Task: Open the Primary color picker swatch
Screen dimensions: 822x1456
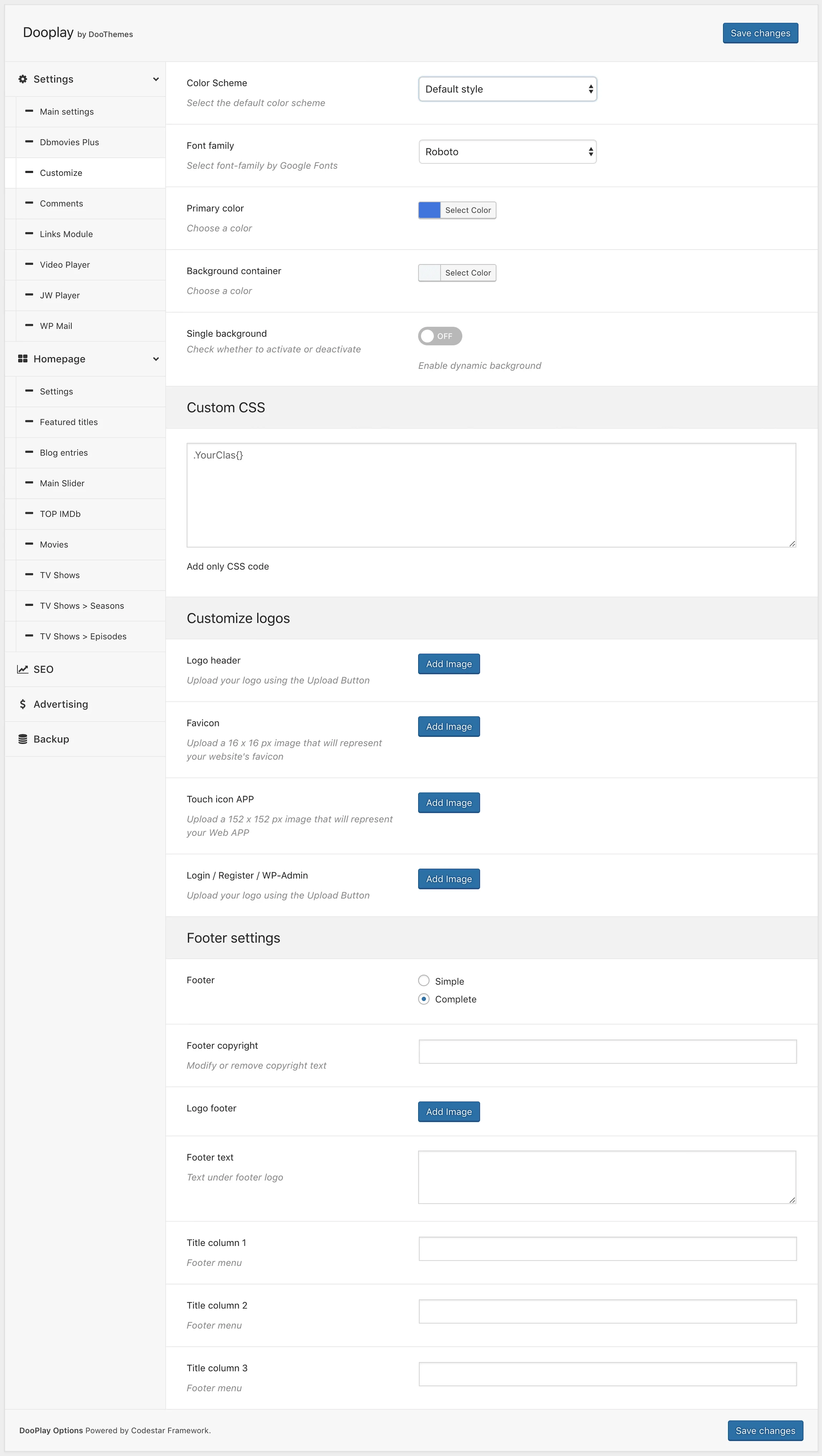Action: [x=429, y=210]
